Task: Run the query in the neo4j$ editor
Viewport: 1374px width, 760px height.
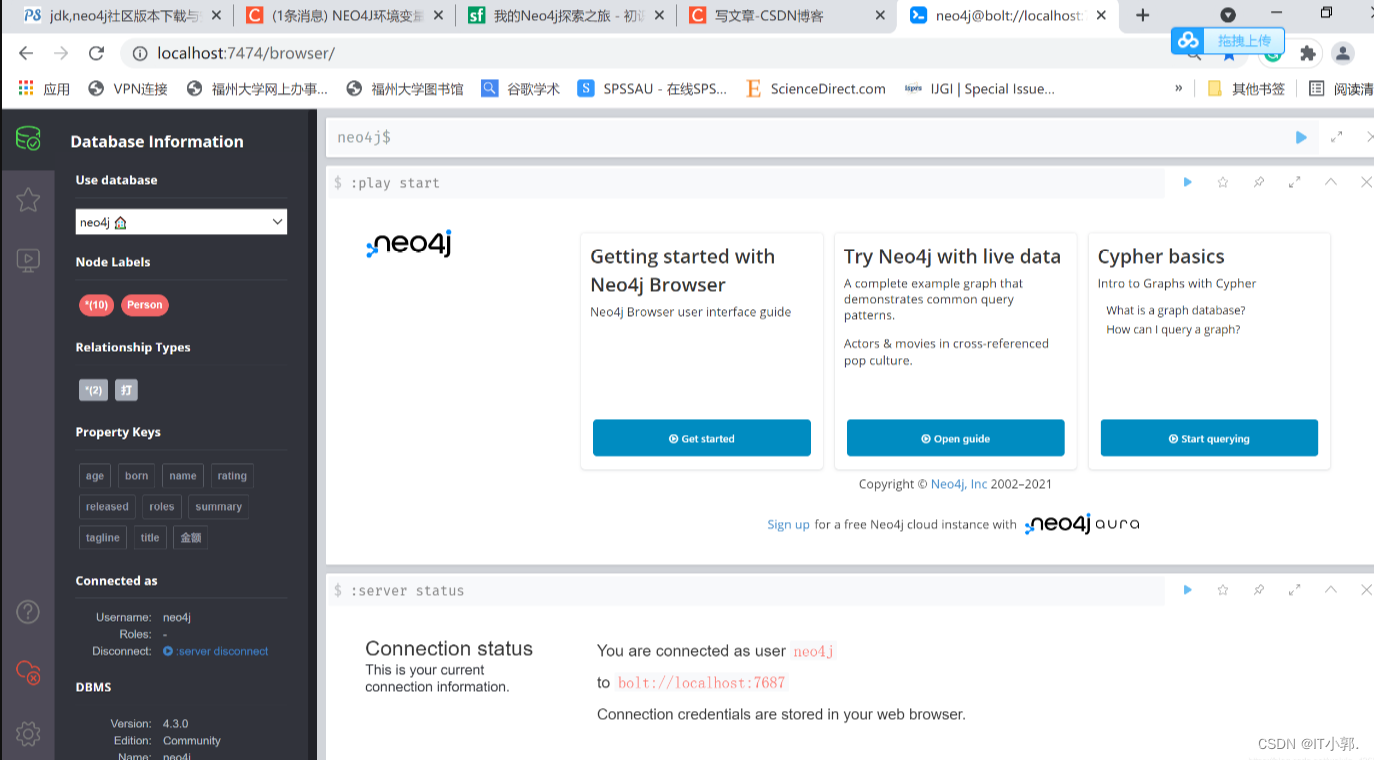Action: point(1301,137)
